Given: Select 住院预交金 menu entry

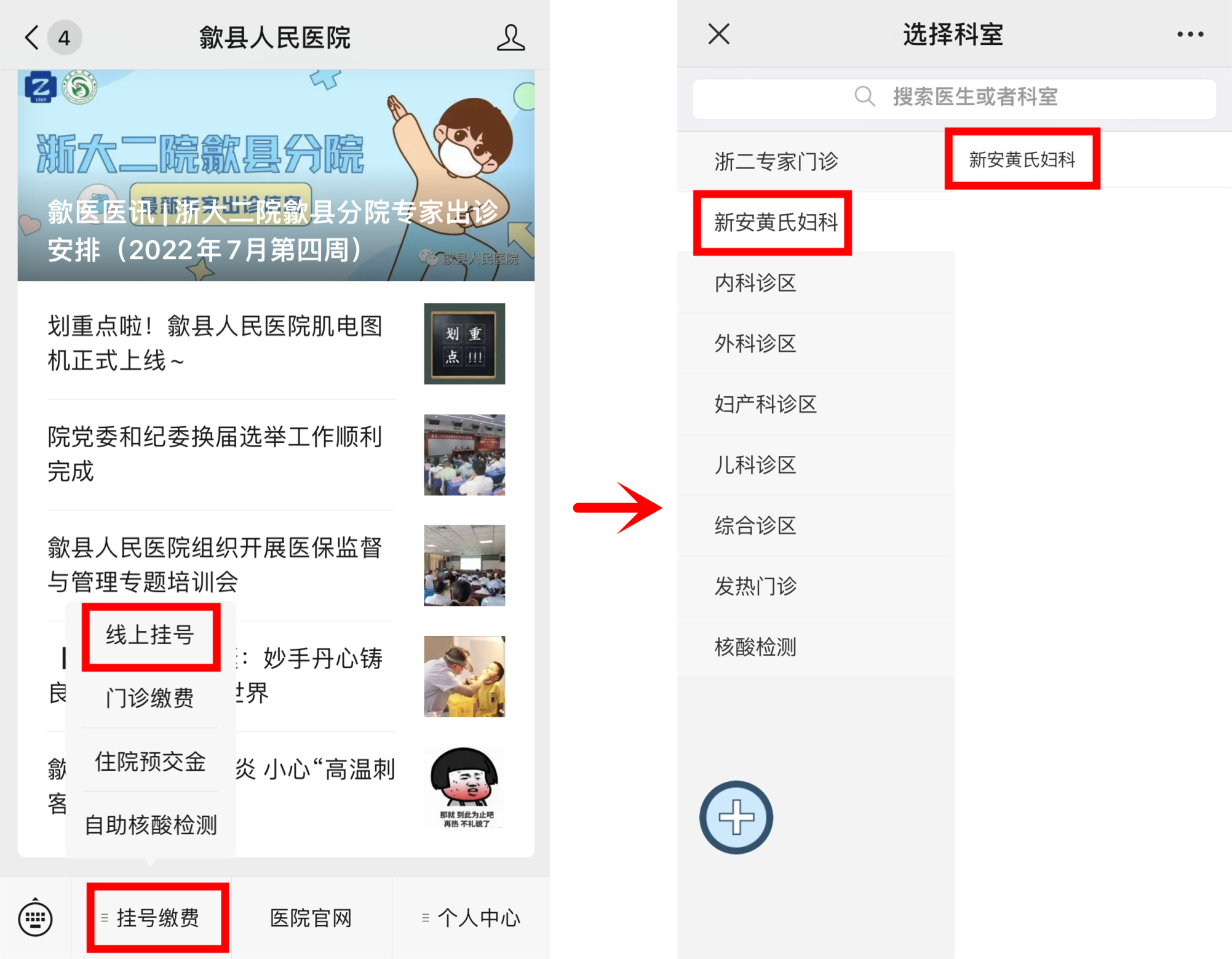Looking at the screenshot, I should (x=151, y=761).
